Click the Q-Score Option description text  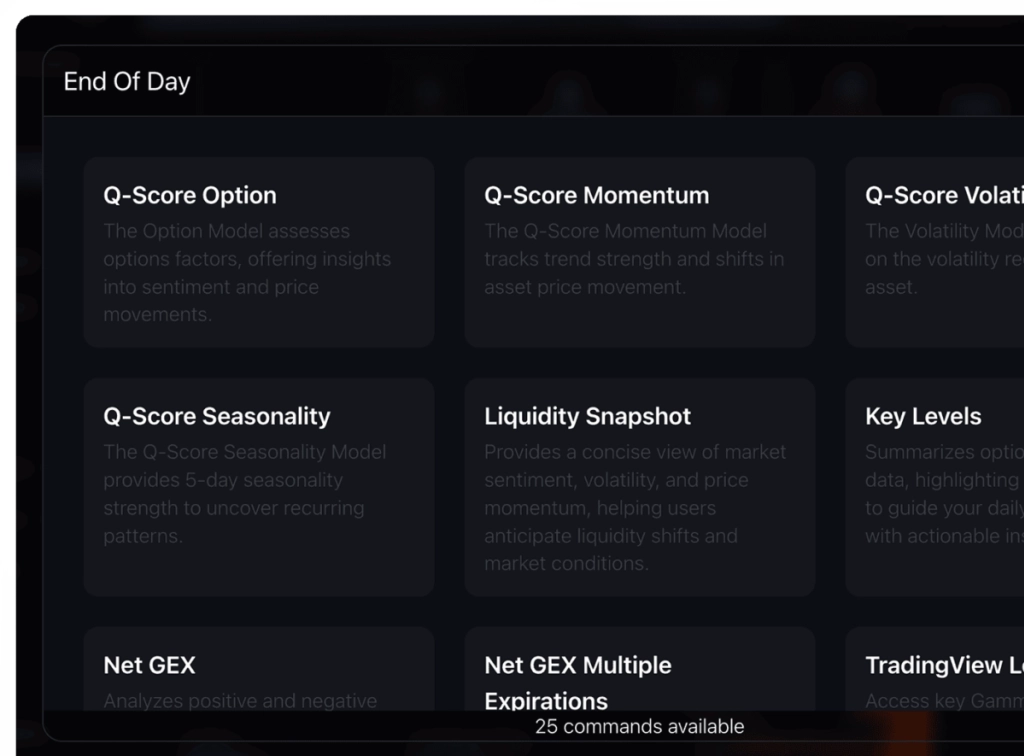point(247,273)
